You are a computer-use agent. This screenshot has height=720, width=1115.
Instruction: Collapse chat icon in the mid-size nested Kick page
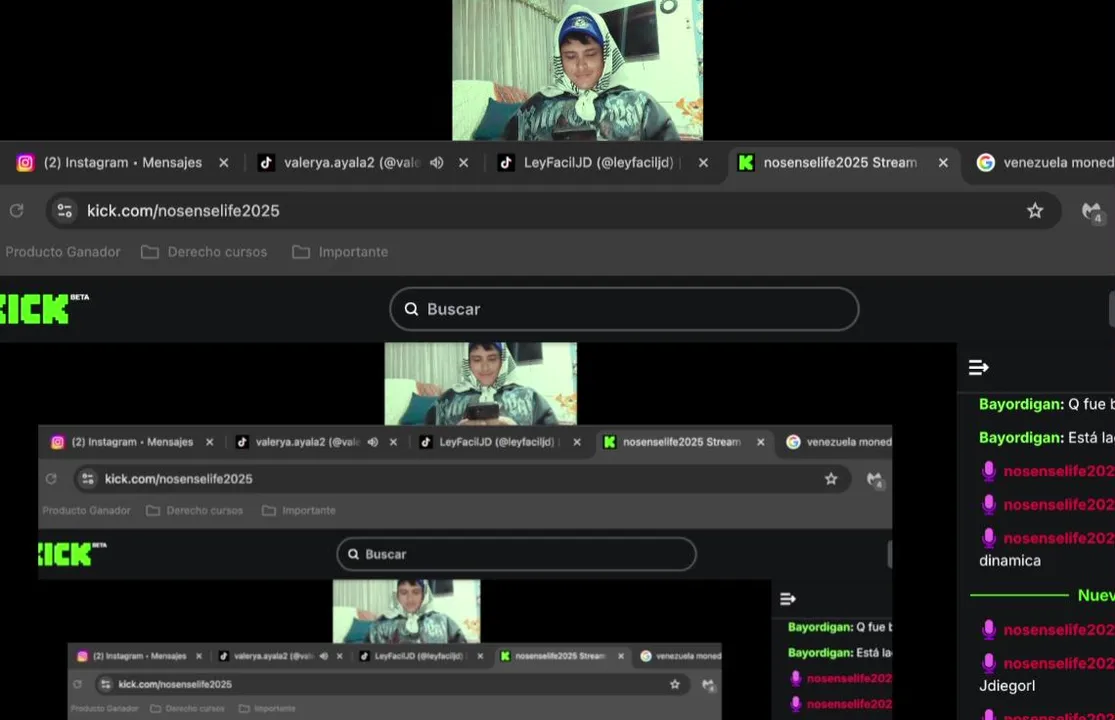787,599
